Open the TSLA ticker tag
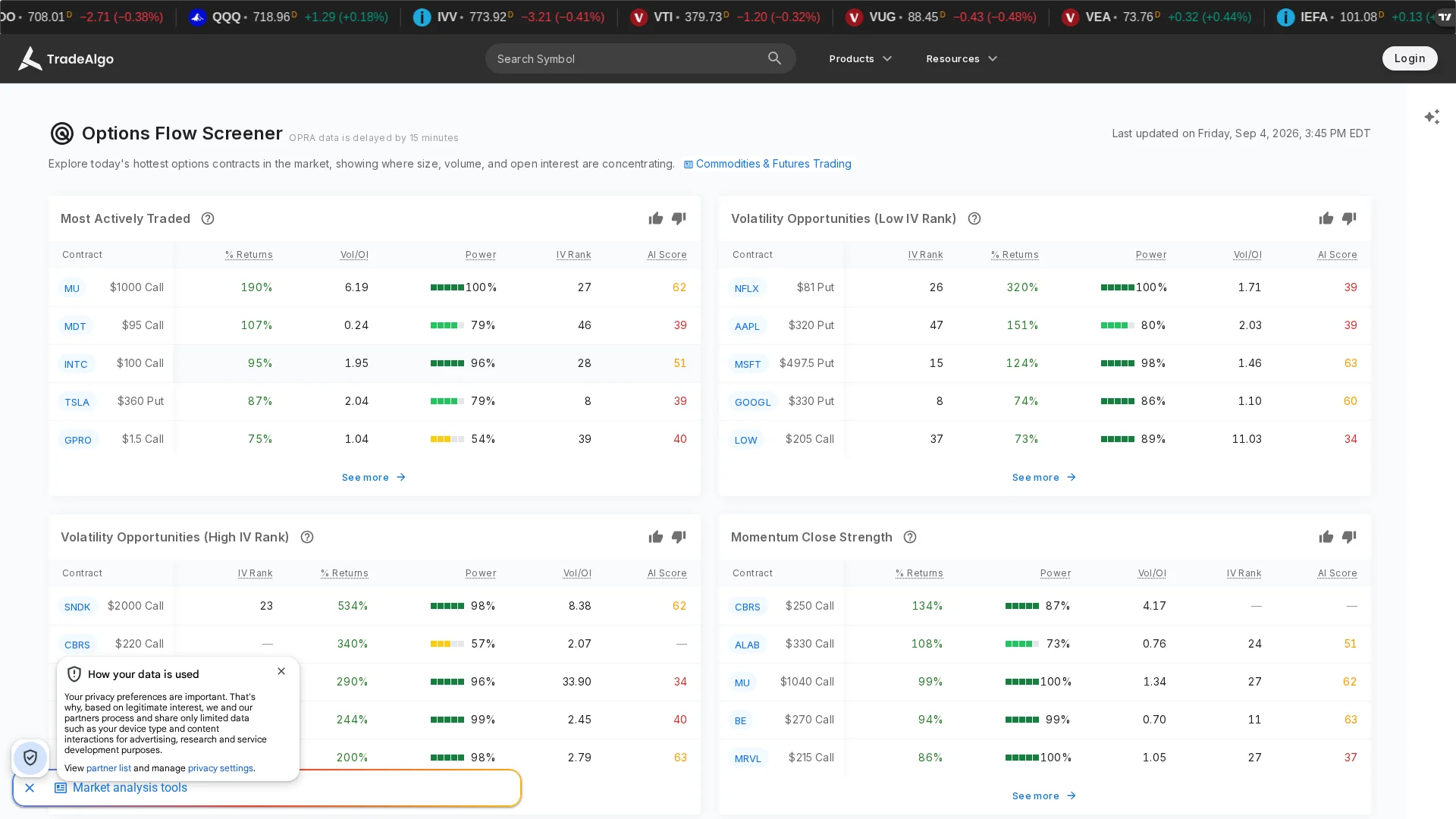 77,402
